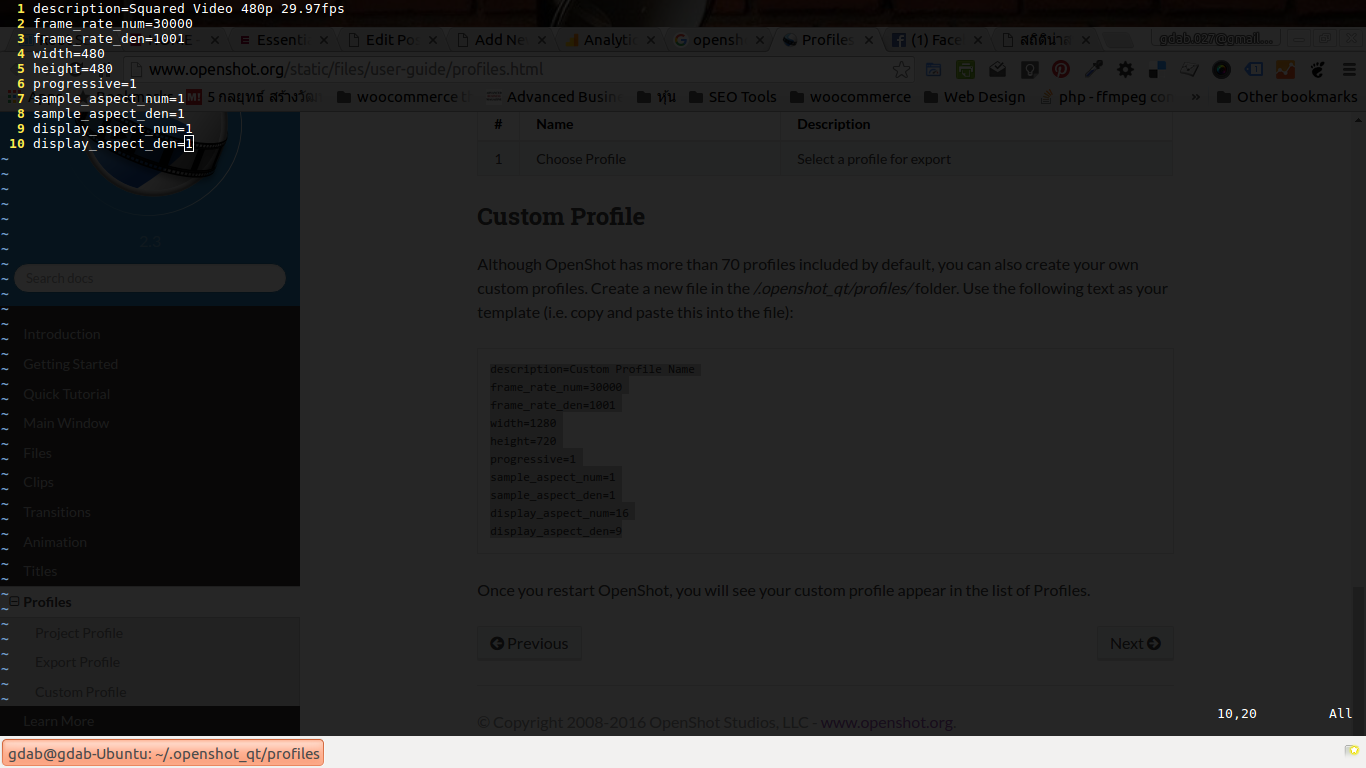The width and height of the screenshot is (1366, 768).
Task: Switch to the Add New browser tab
Action: pos(500,40)
